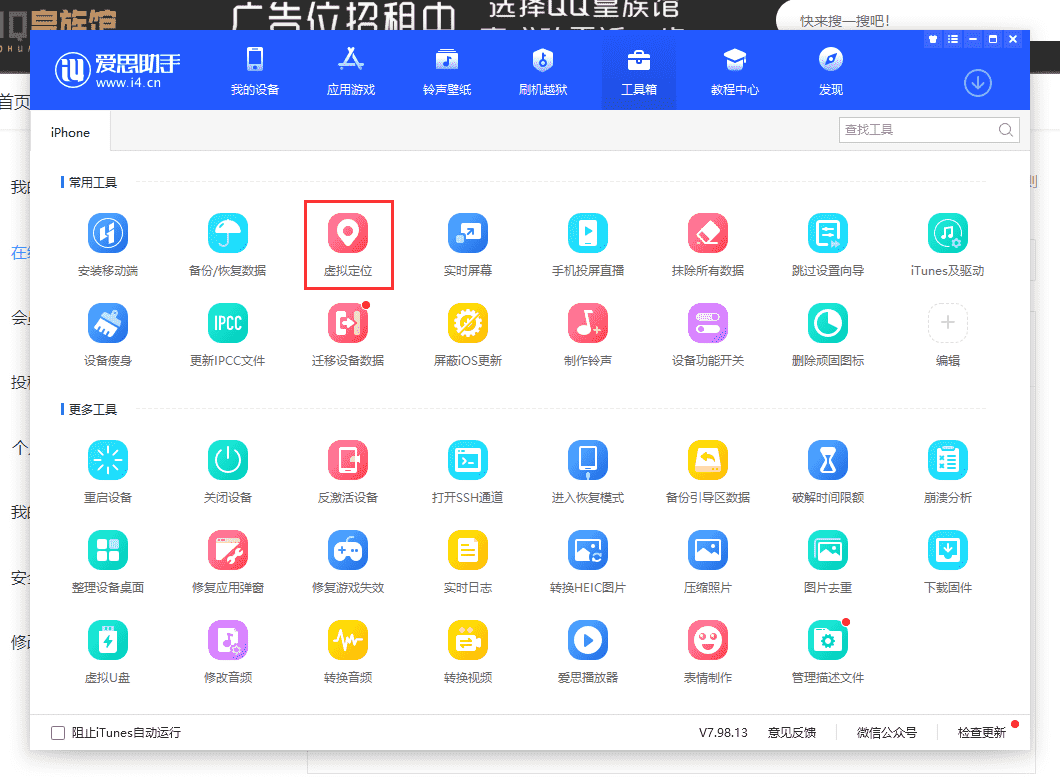Open the 实时屏幕 real-time screen tool
This screenshot has width=1060, height=780.
point(468,234)
